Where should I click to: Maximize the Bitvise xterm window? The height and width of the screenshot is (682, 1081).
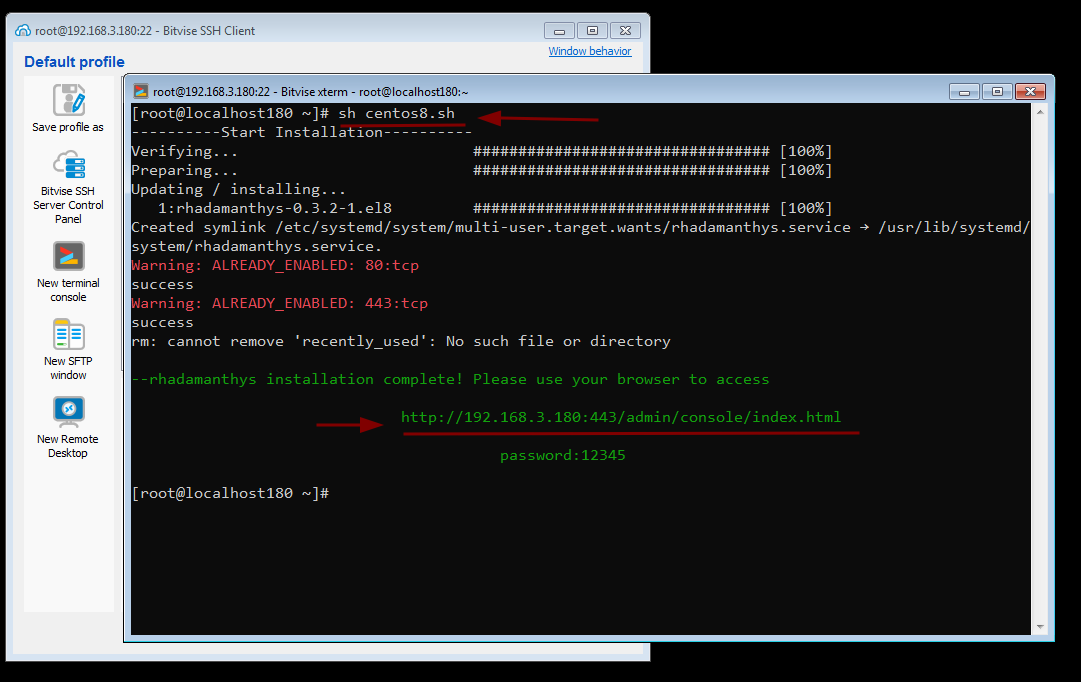click(997, 92)
